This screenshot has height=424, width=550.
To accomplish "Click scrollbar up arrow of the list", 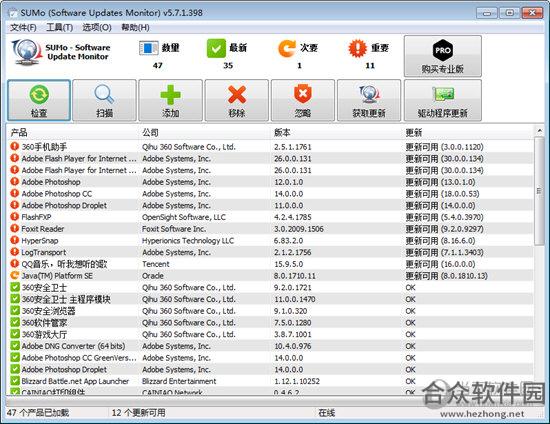I will click(x=539, y=131).
